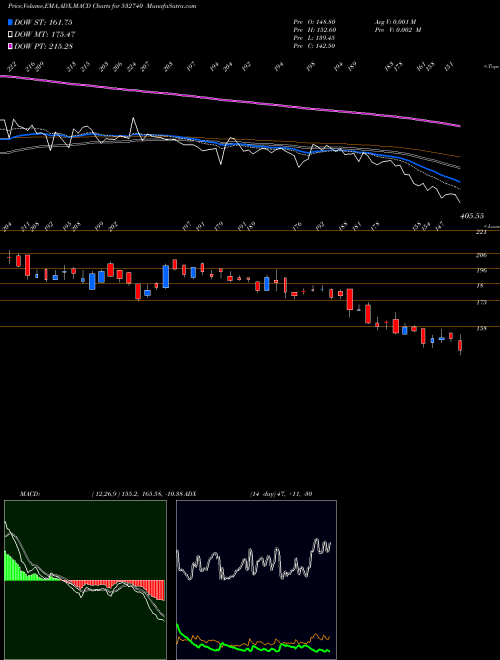Click the end of the blue DOW ST line
This screenshot has height=660, width=500.
tap(458, 181)
